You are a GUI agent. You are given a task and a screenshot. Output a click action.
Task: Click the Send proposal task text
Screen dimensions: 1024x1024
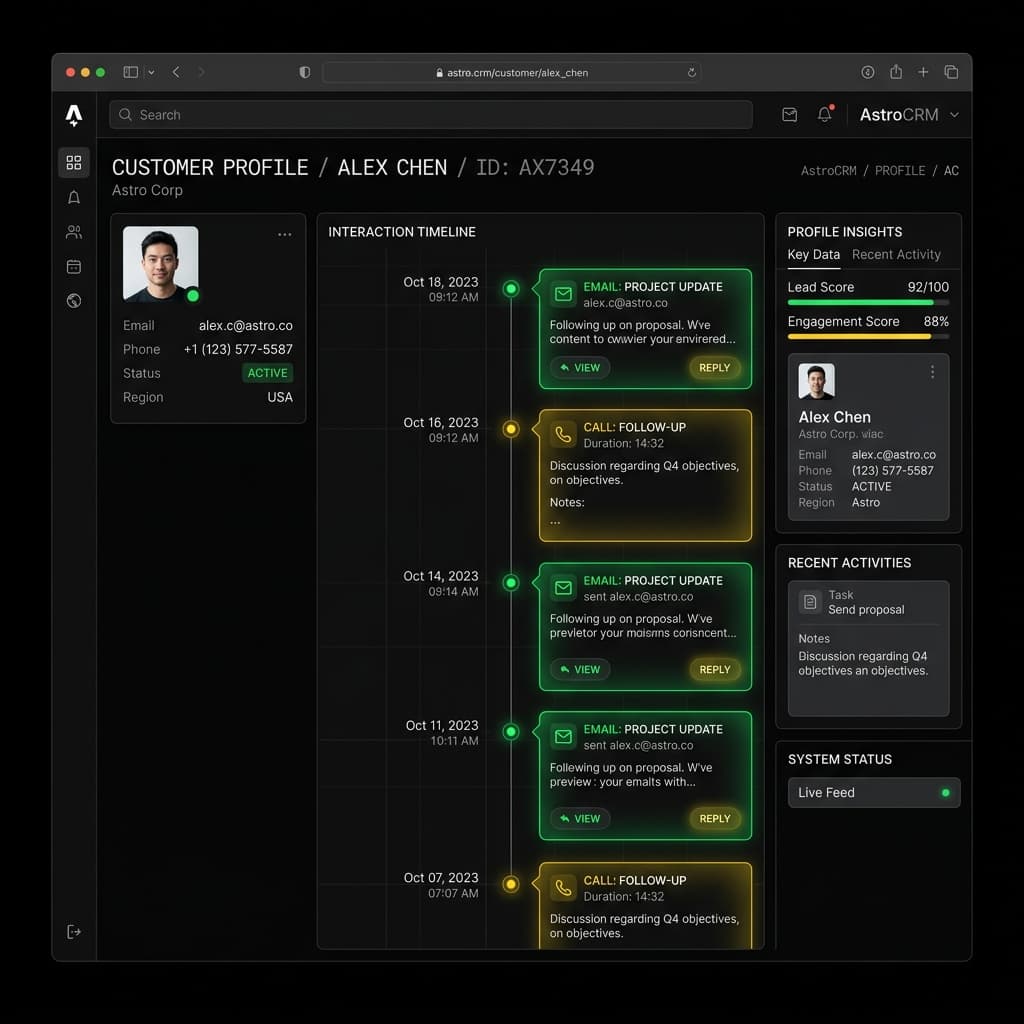pos(866,609)
